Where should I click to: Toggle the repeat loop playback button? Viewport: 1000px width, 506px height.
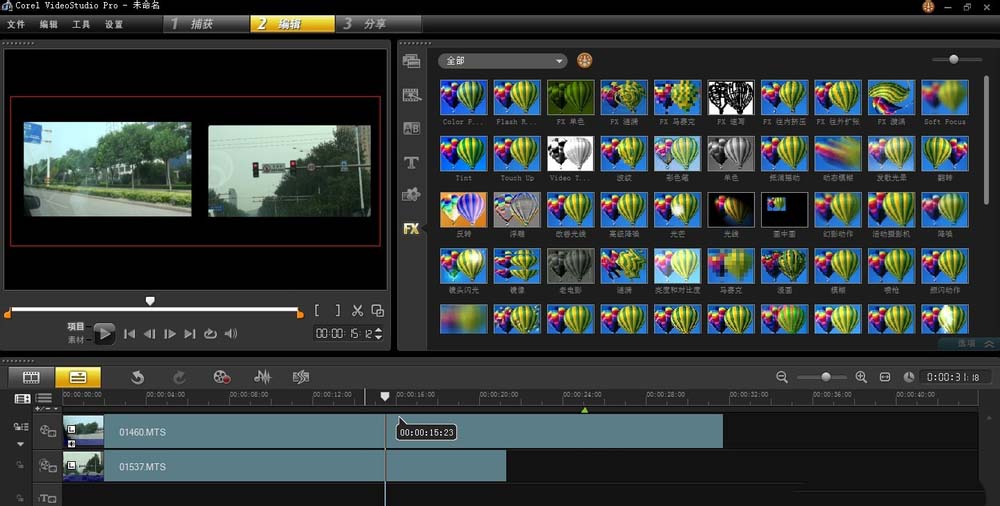210,334
